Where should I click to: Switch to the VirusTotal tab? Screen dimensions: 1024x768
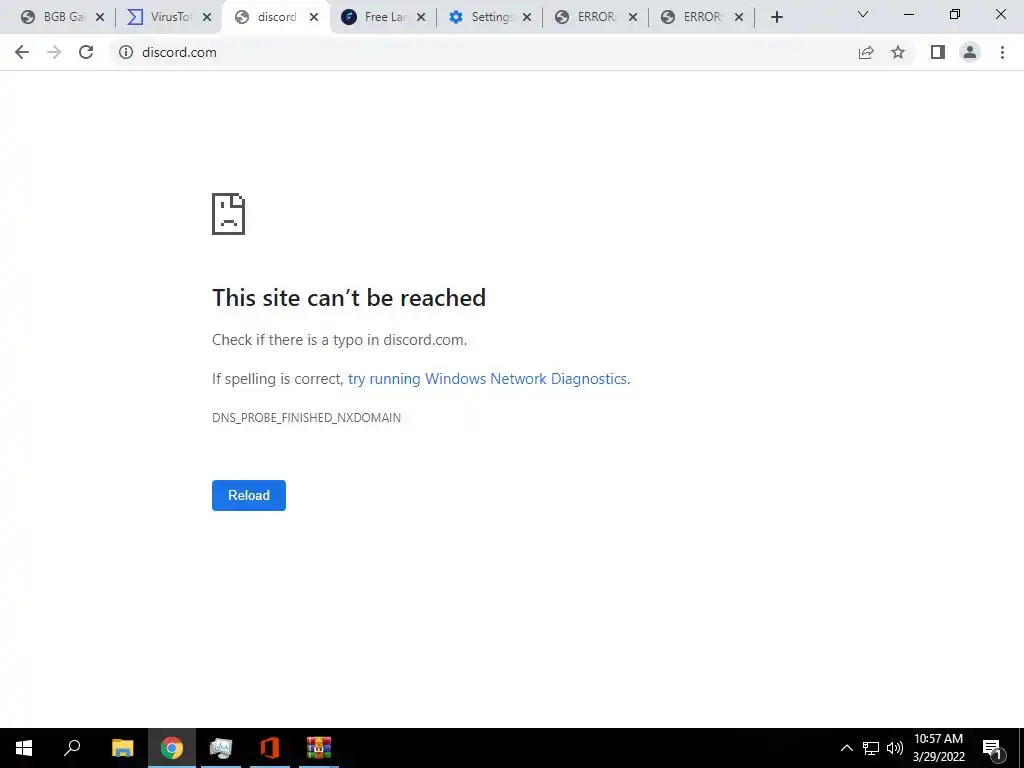click(170, 17)
